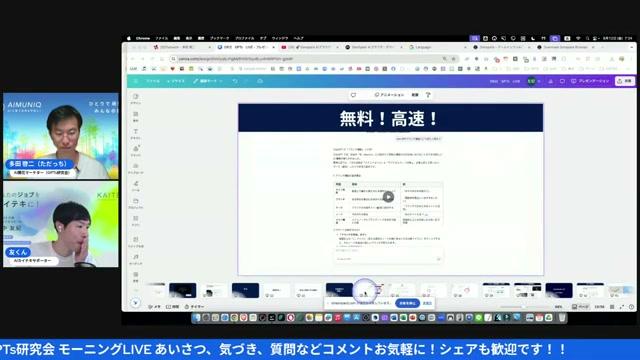The width and height of the screenshot is (640, 360).
Task: Open the analytics chart icon in header
Action: click(550, 81)
